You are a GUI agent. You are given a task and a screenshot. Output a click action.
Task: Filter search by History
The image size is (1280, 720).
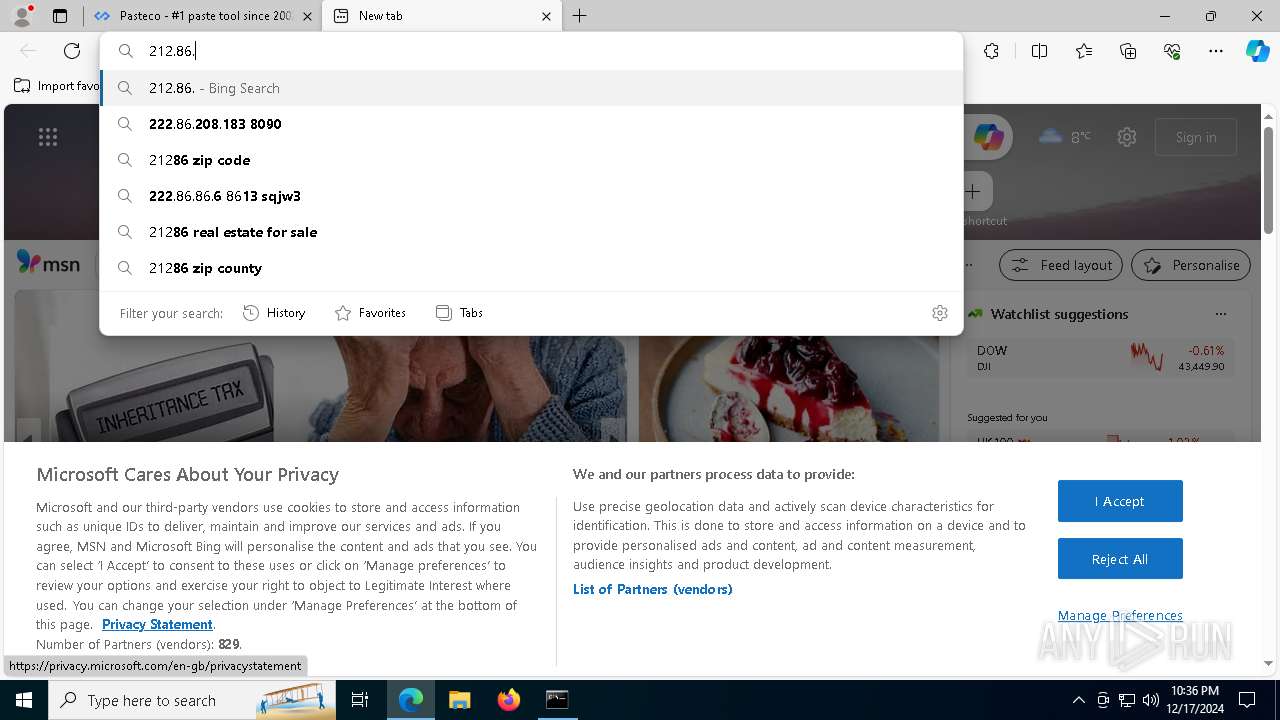(x=274, y=313)
